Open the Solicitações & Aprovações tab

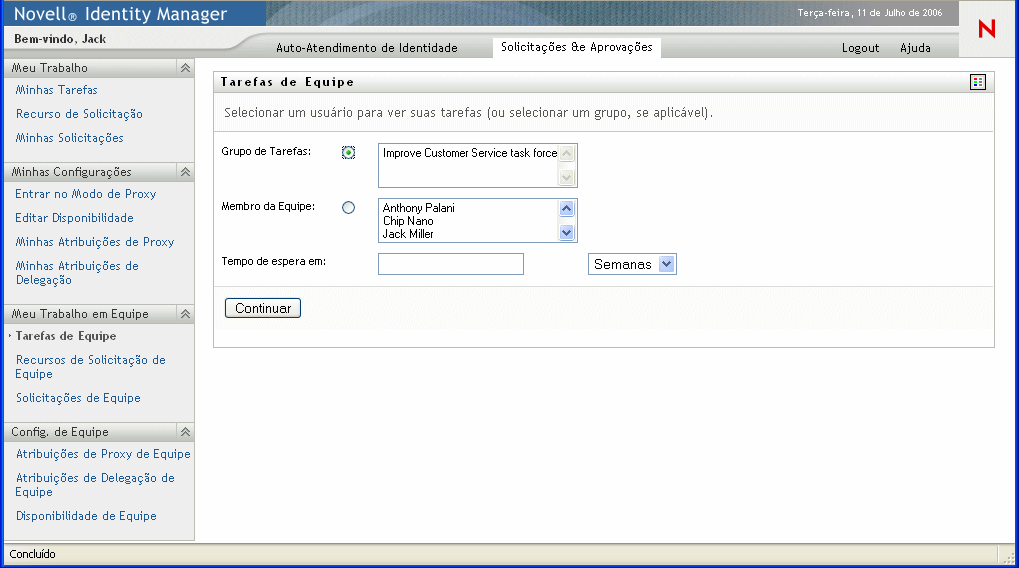pos(576,47)
